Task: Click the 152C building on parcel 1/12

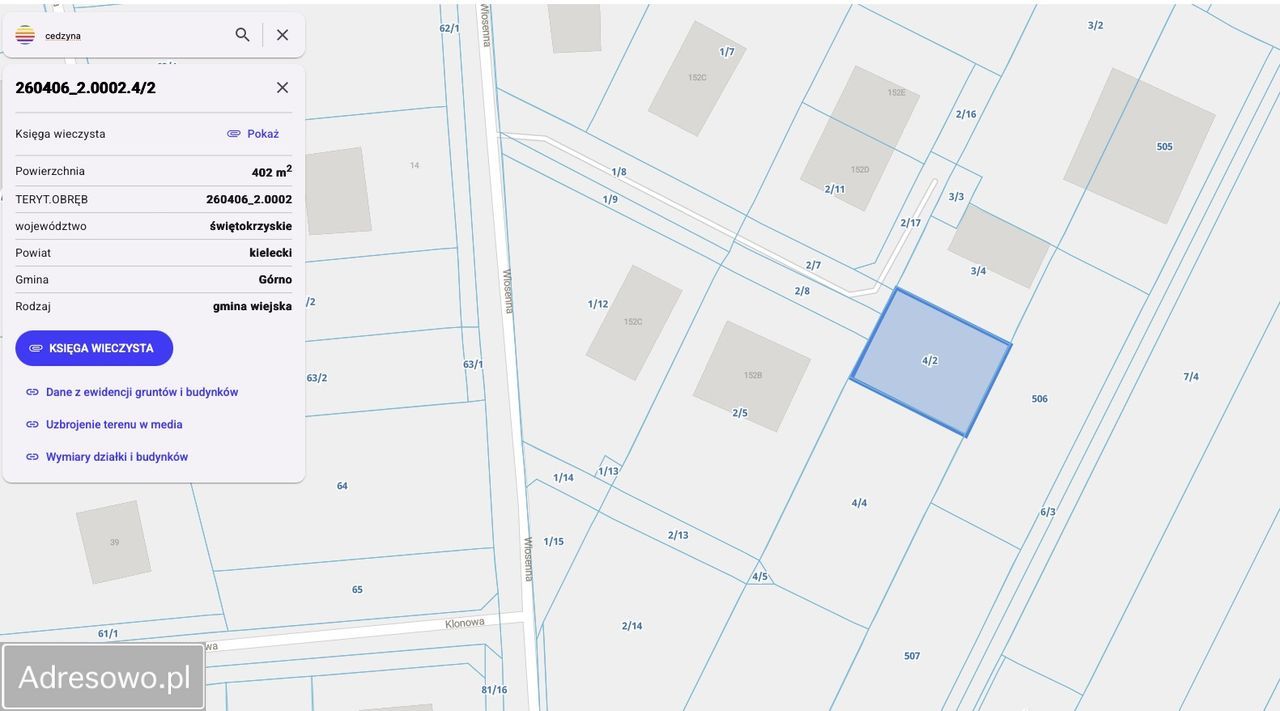Action: click(634, 322)
